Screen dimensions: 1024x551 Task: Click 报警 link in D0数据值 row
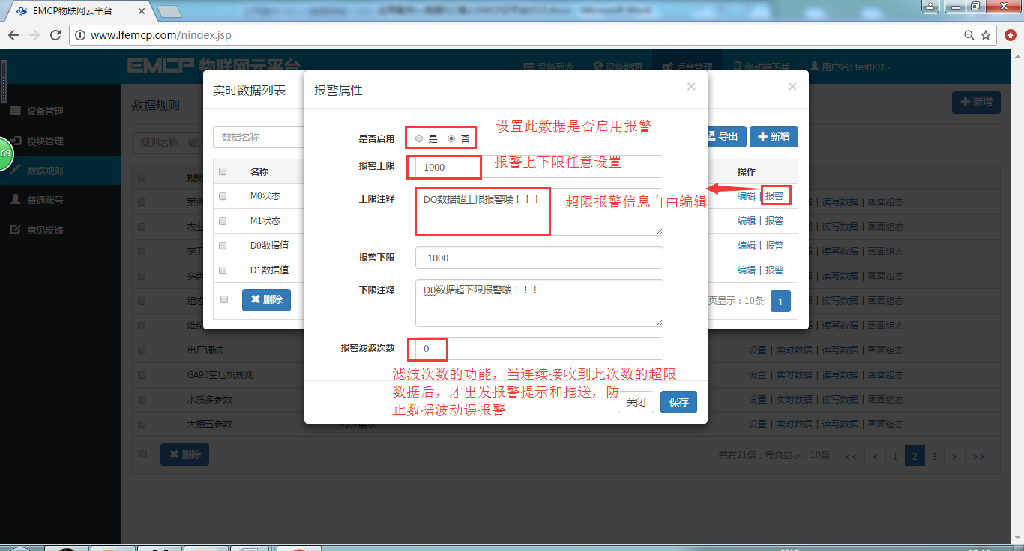(x=775, y=245)
